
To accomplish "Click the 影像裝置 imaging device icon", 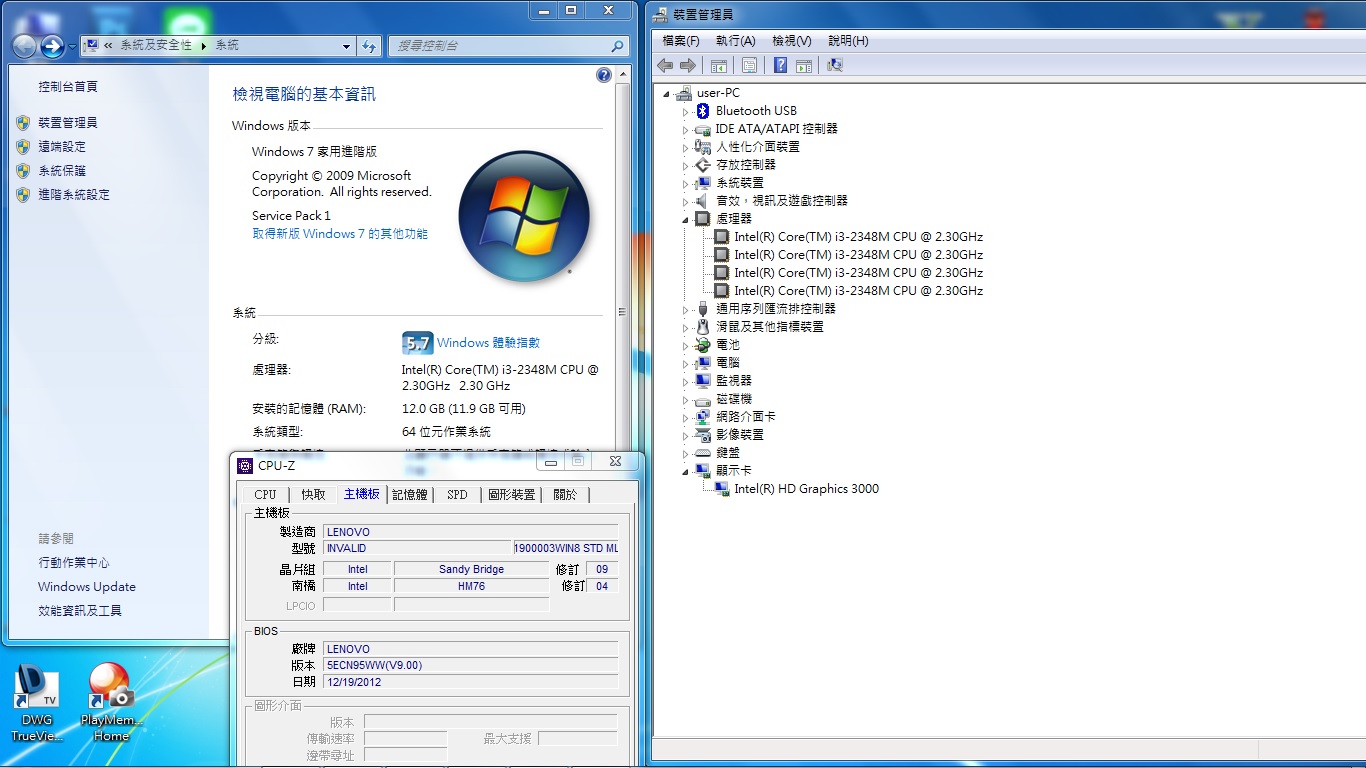I will 703,435.
